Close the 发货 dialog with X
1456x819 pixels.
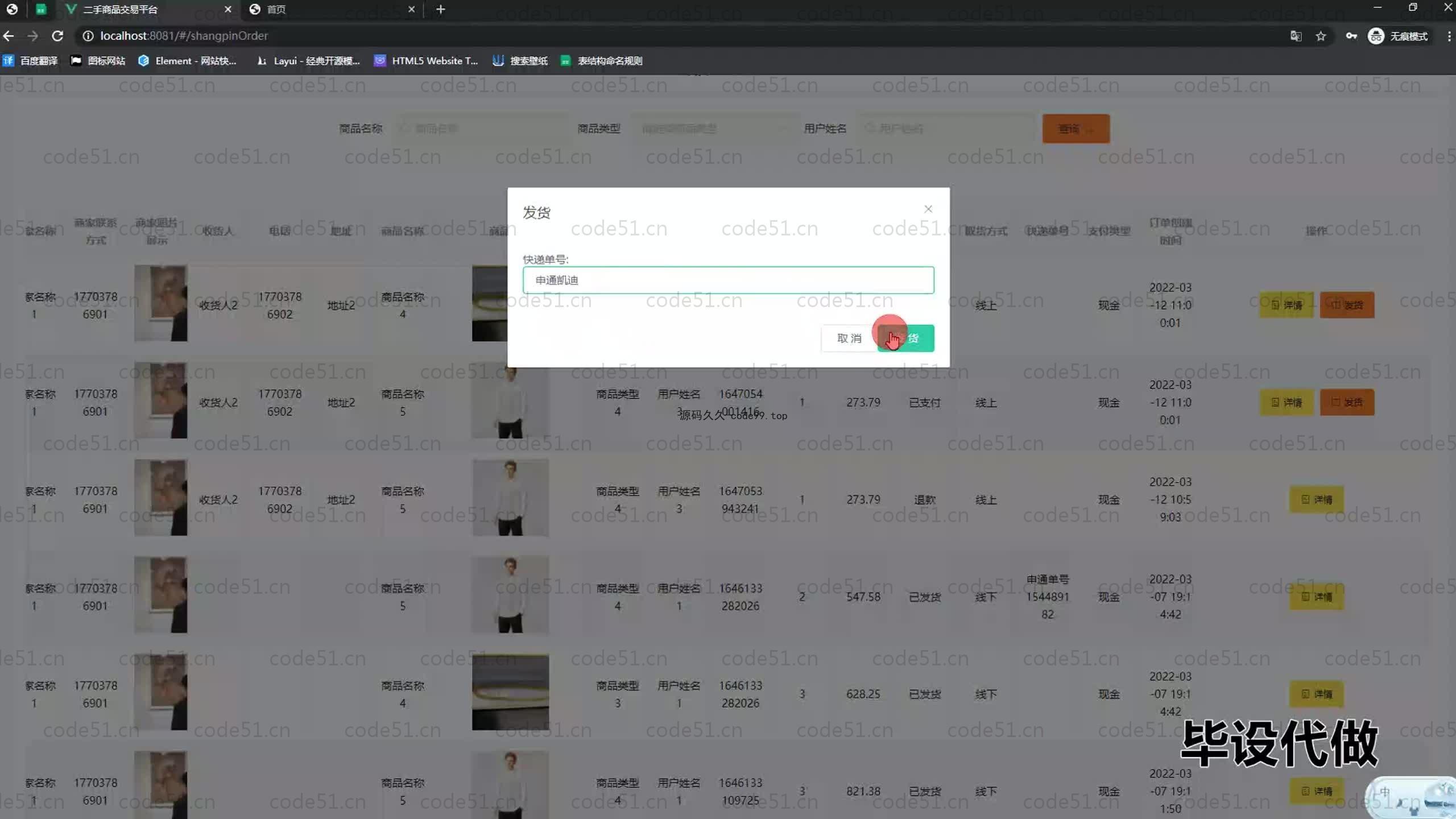(x=928, y=209)
